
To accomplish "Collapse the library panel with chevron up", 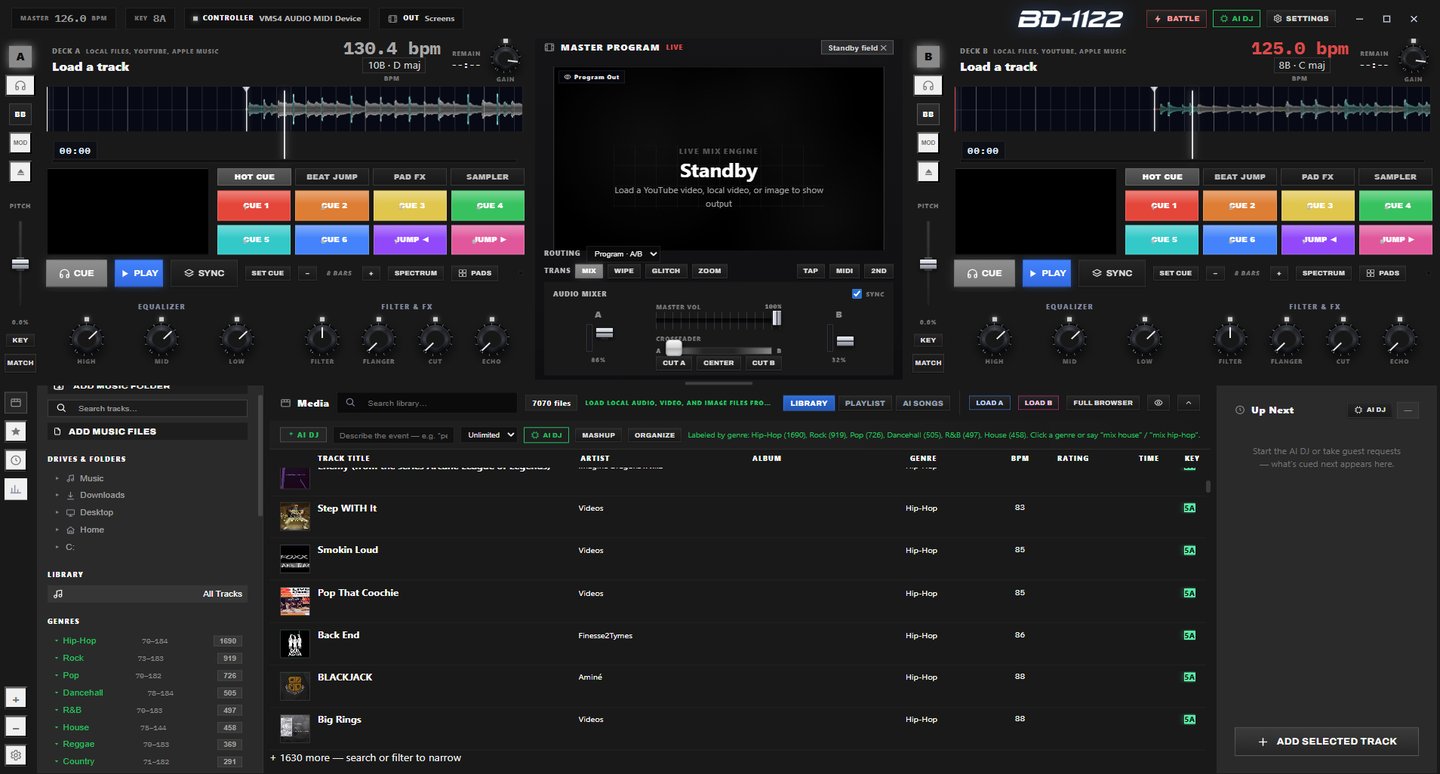I will click(1188, 403).
